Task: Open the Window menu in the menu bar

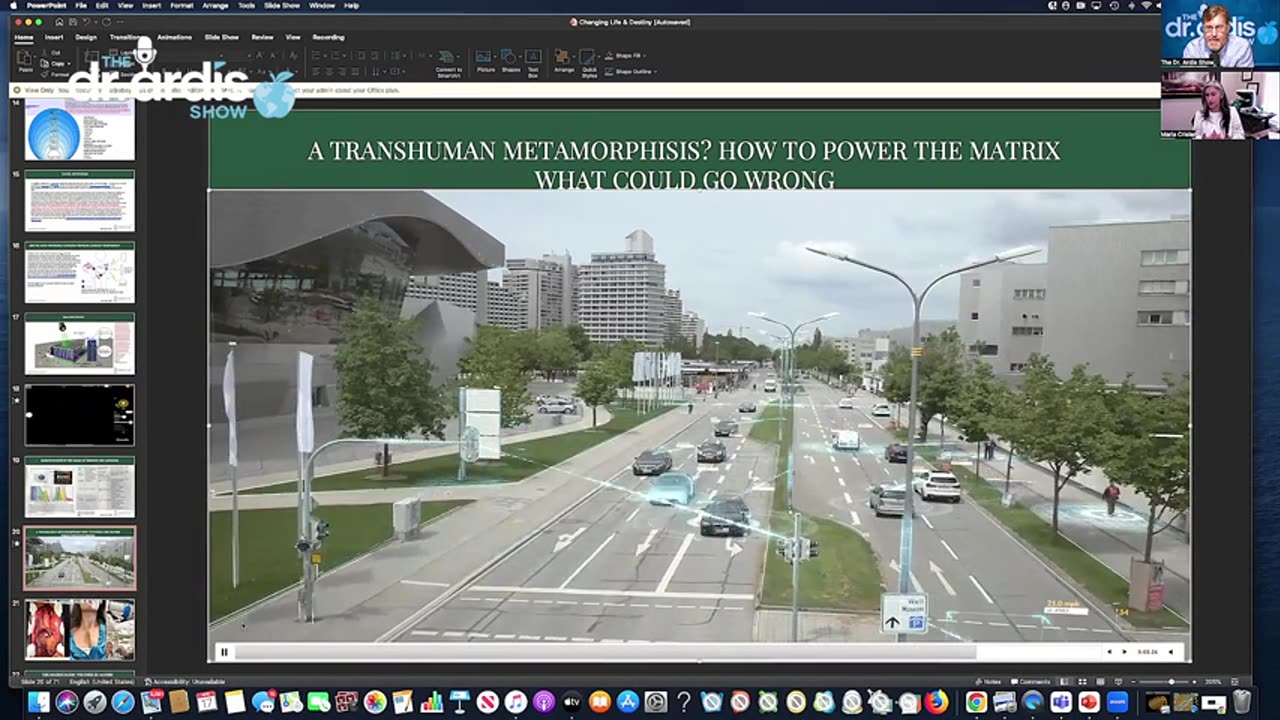Action: [x=322, y=5]
